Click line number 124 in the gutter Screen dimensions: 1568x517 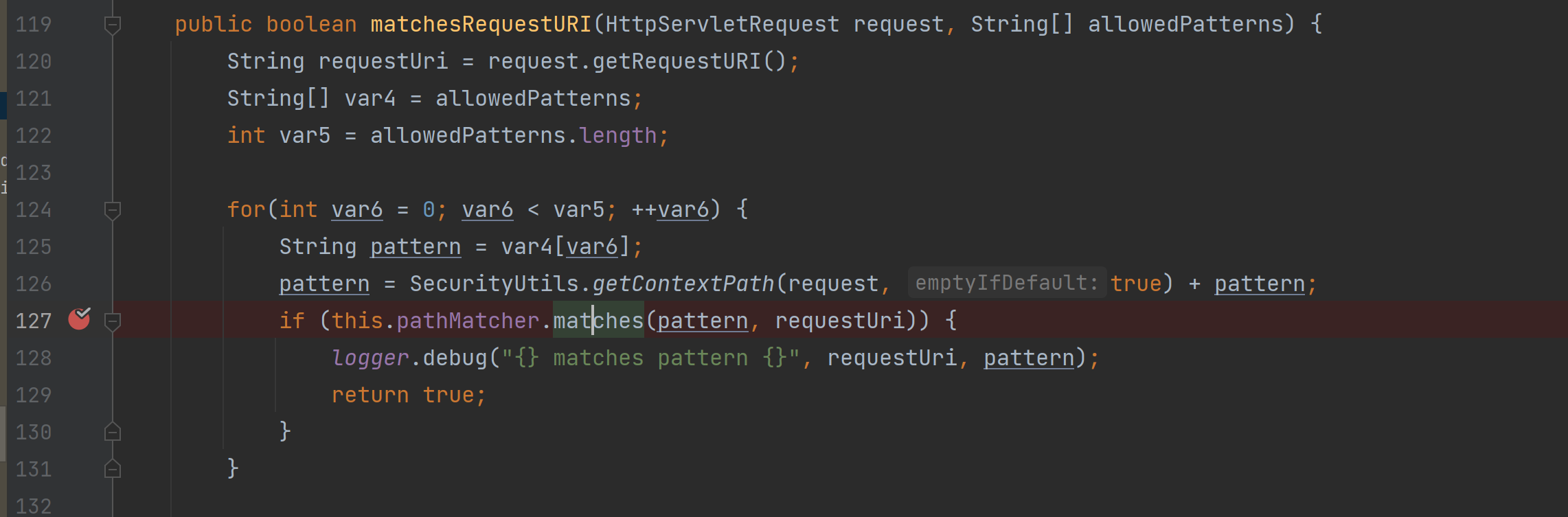[34, 210]
